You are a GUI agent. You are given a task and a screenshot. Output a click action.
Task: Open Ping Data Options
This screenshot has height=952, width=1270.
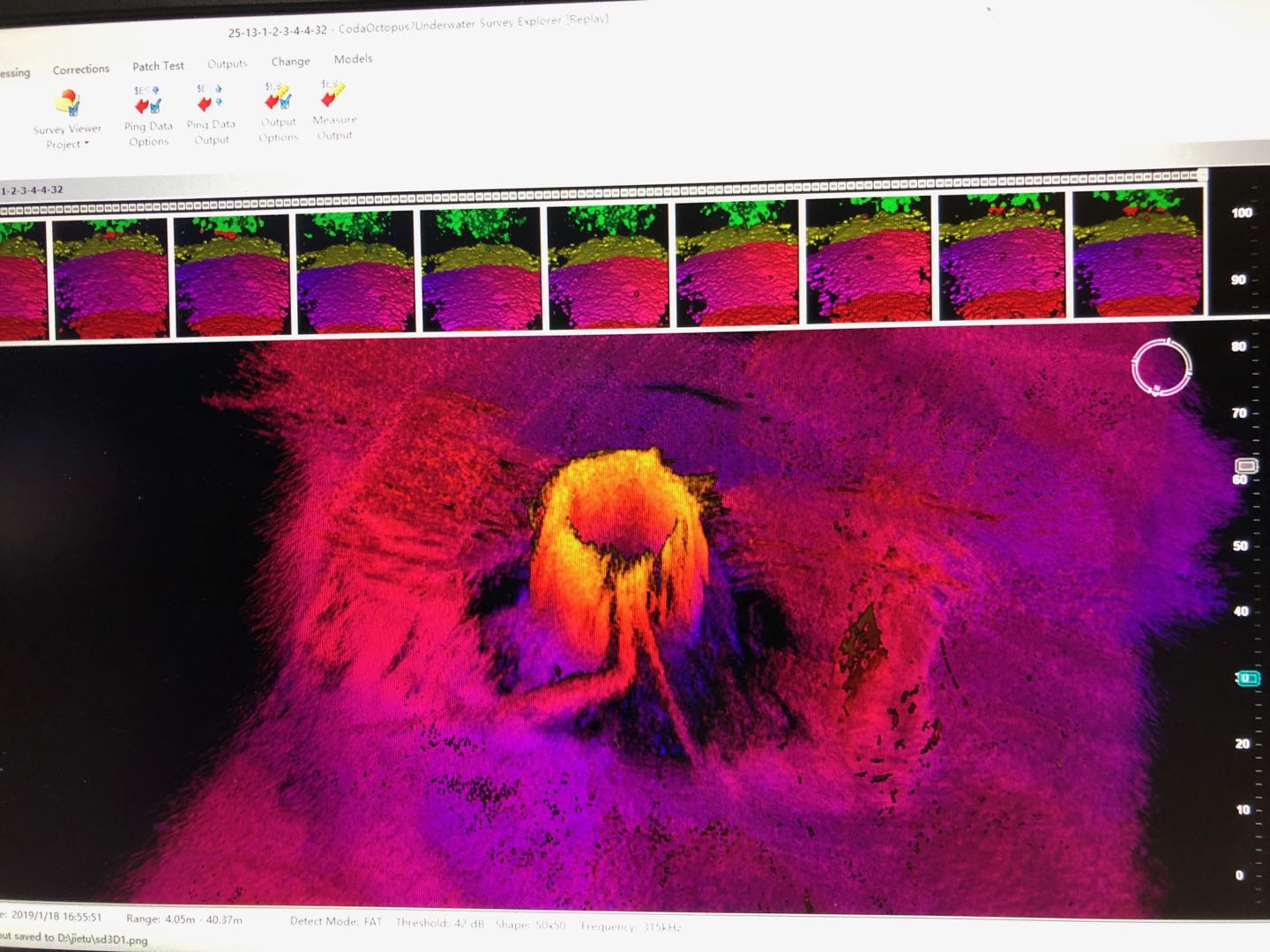tap(148, 117)
